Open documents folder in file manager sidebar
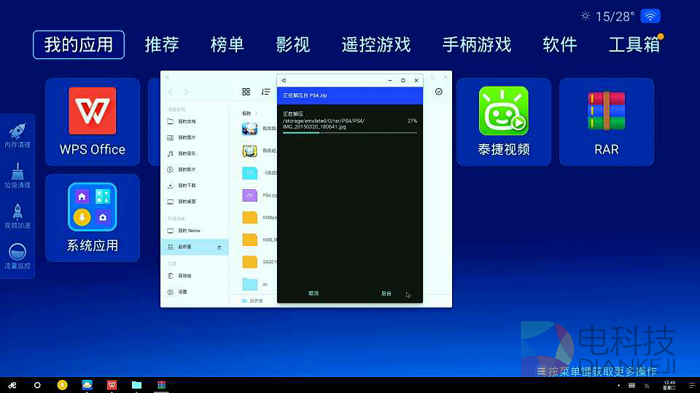This screenshot has width=700, height=393. tap(195, 121)
